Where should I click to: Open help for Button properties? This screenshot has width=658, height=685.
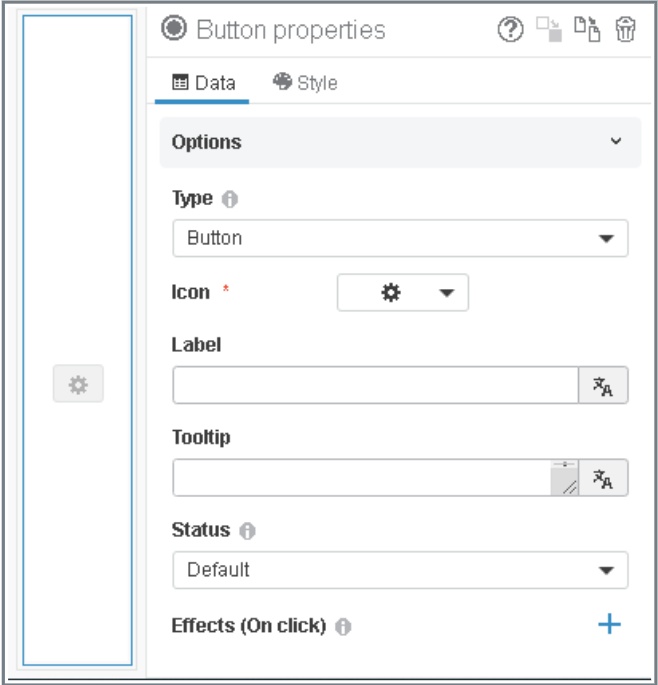(510, 30)
